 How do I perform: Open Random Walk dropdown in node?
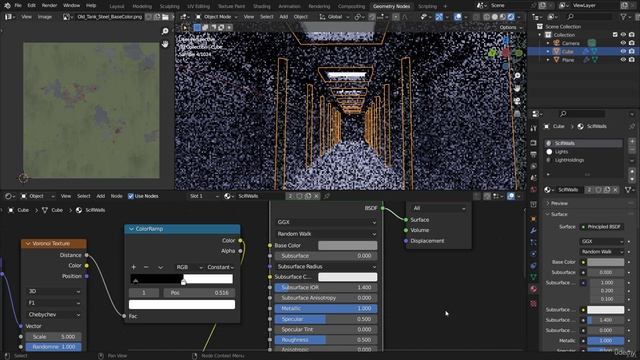coord(326,234)
